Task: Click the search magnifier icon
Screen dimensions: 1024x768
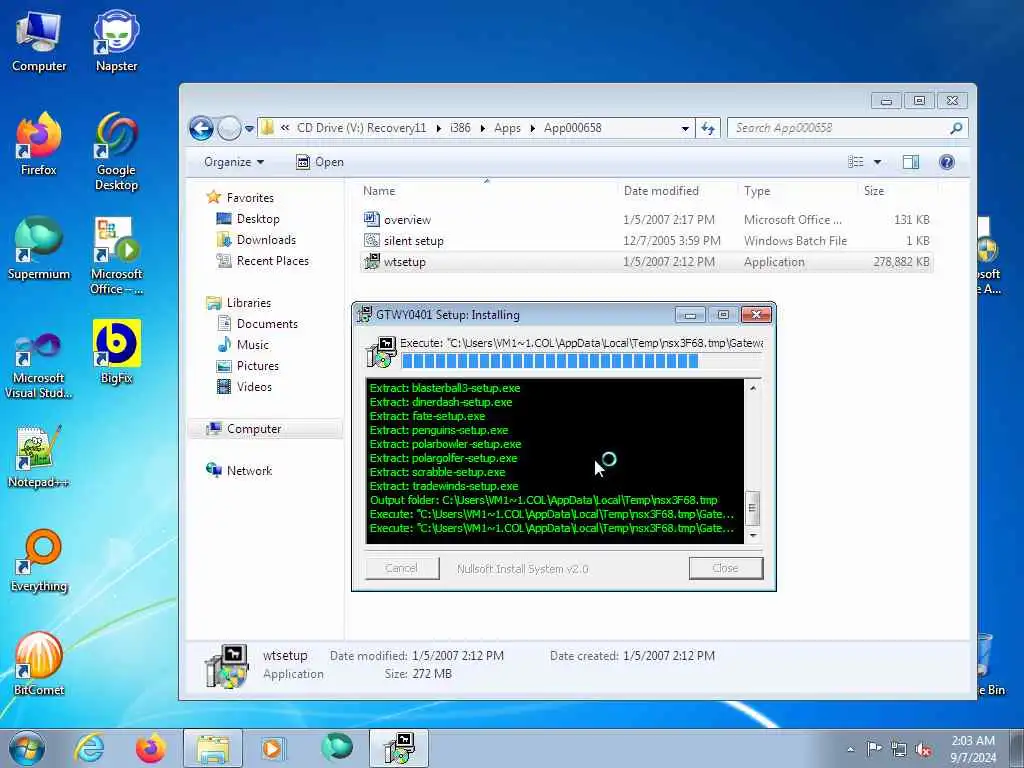Action: 956,128
